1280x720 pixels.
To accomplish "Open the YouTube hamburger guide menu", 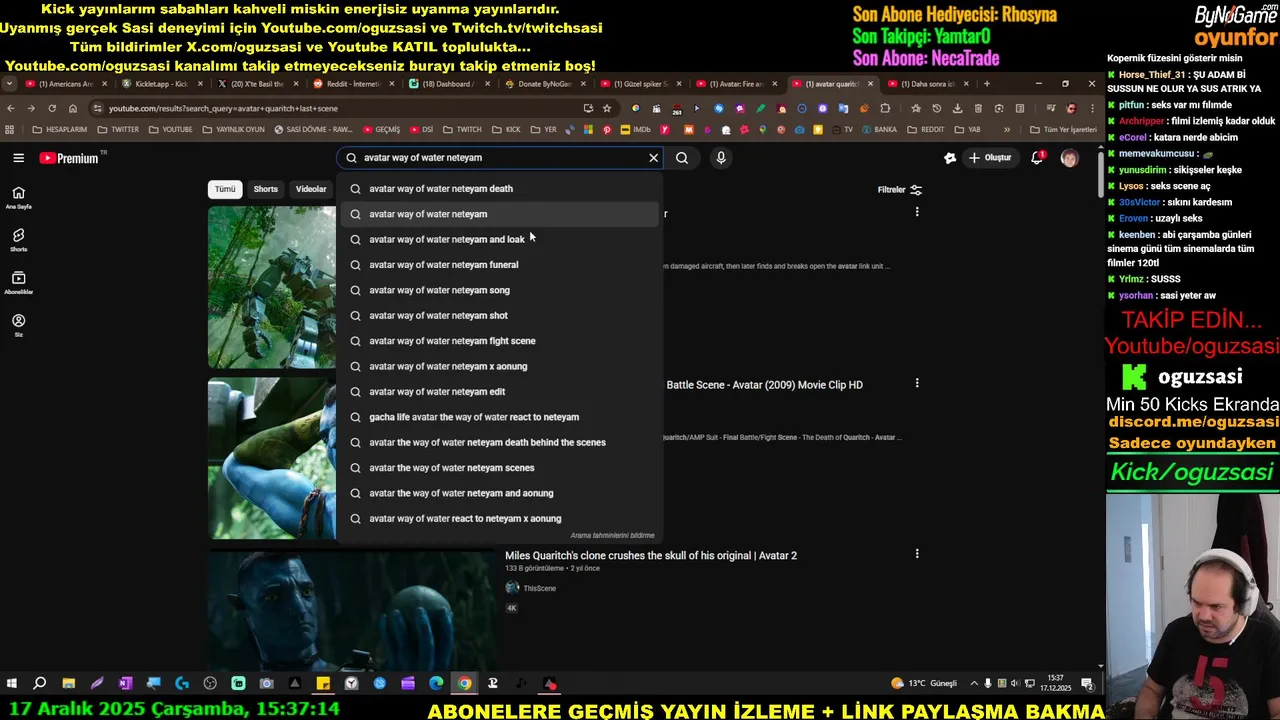I will [18, 158].
